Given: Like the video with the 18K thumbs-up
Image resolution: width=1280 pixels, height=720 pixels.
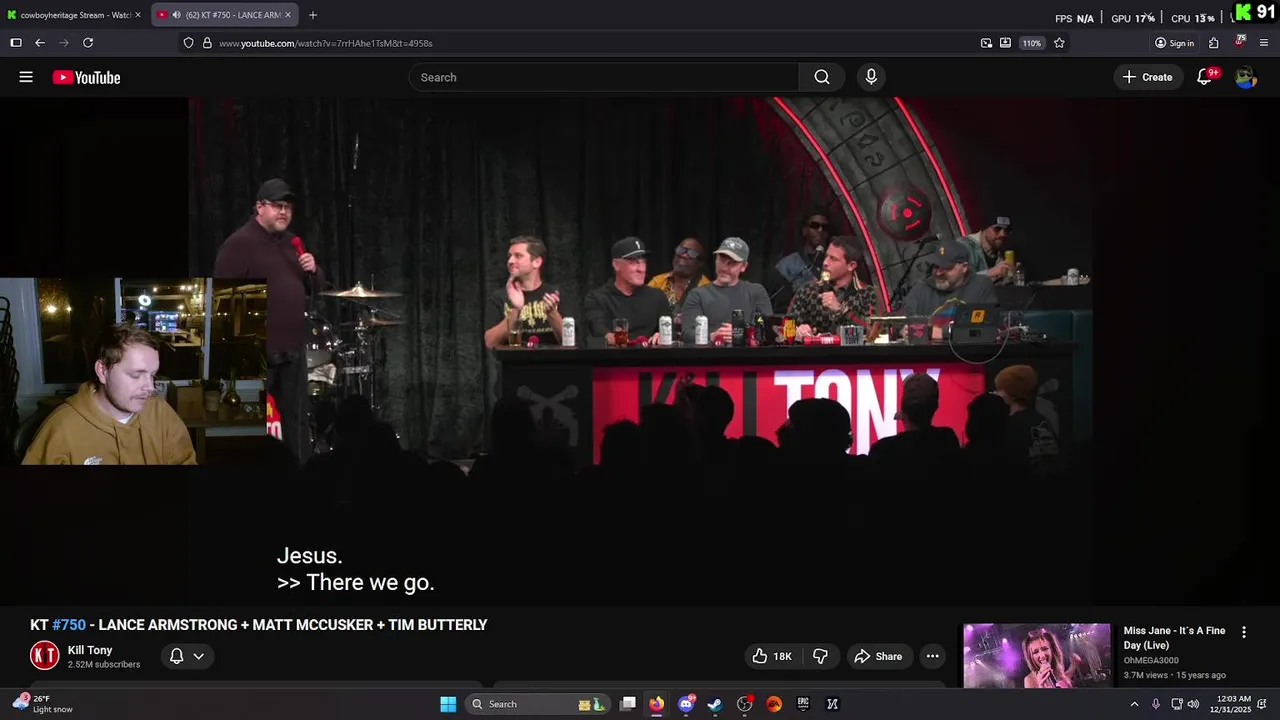Looking at the screenshot, I should 771,656.
